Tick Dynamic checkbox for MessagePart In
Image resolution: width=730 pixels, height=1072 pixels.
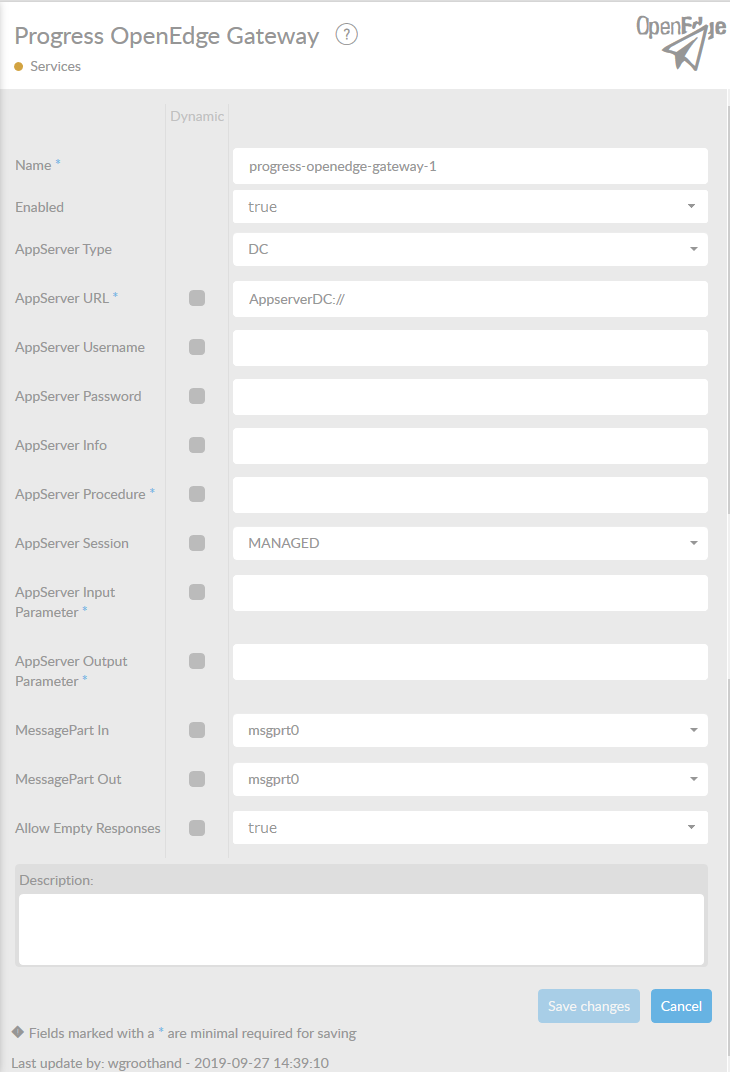tap(197, 730)
